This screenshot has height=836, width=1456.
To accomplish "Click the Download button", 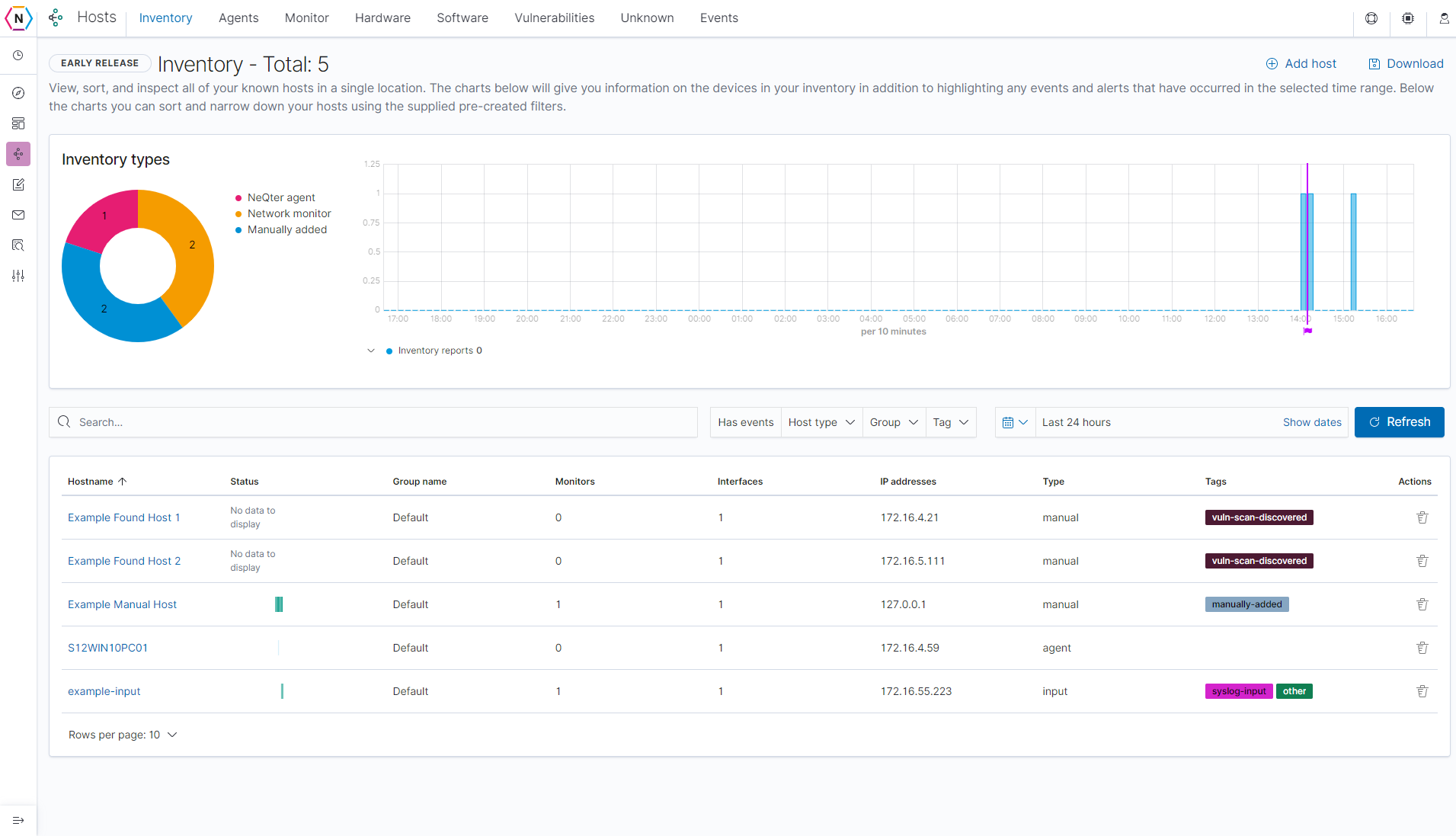I will [x=1406, y=64].
